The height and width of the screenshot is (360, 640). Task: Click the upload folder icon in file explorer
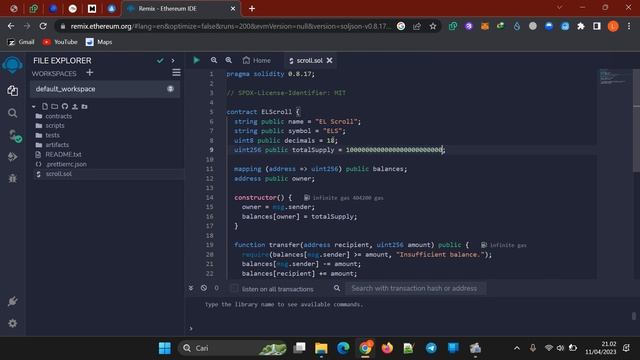pos(84,107)
